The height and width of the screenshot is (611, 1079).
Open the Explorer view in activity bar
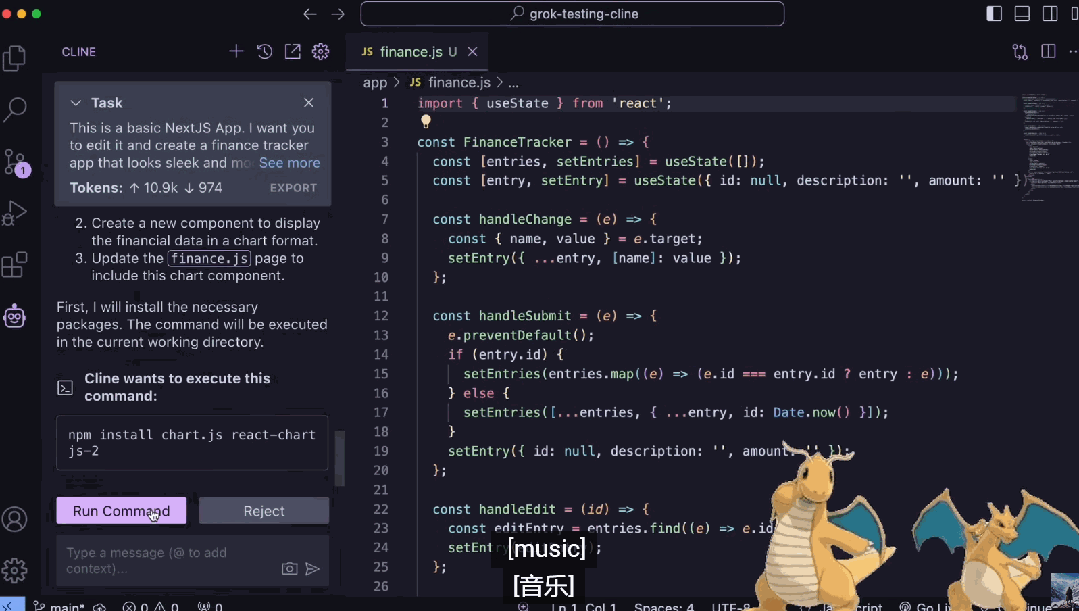(x=14, y=58)
